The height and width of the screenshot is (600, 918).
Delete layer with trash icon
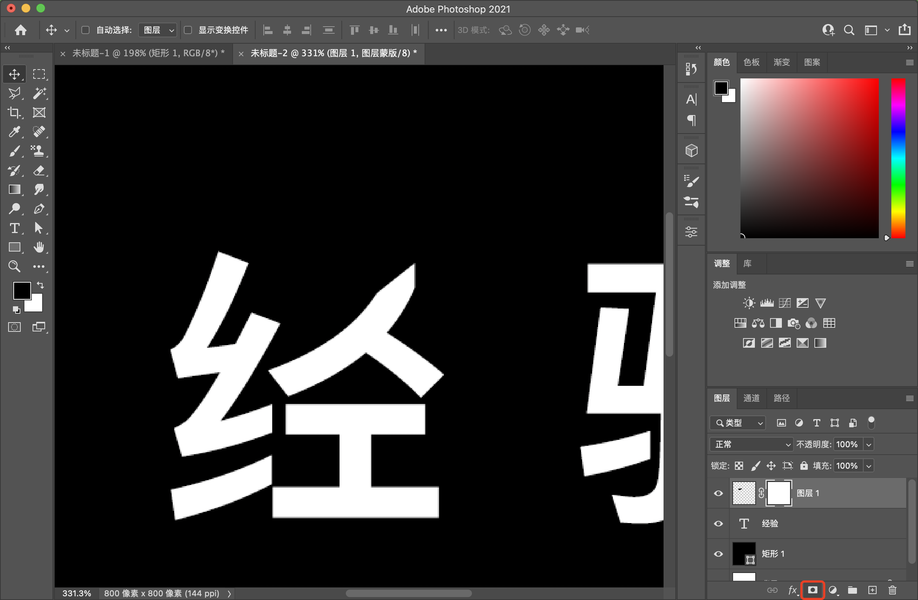click(x=892, y=590)
